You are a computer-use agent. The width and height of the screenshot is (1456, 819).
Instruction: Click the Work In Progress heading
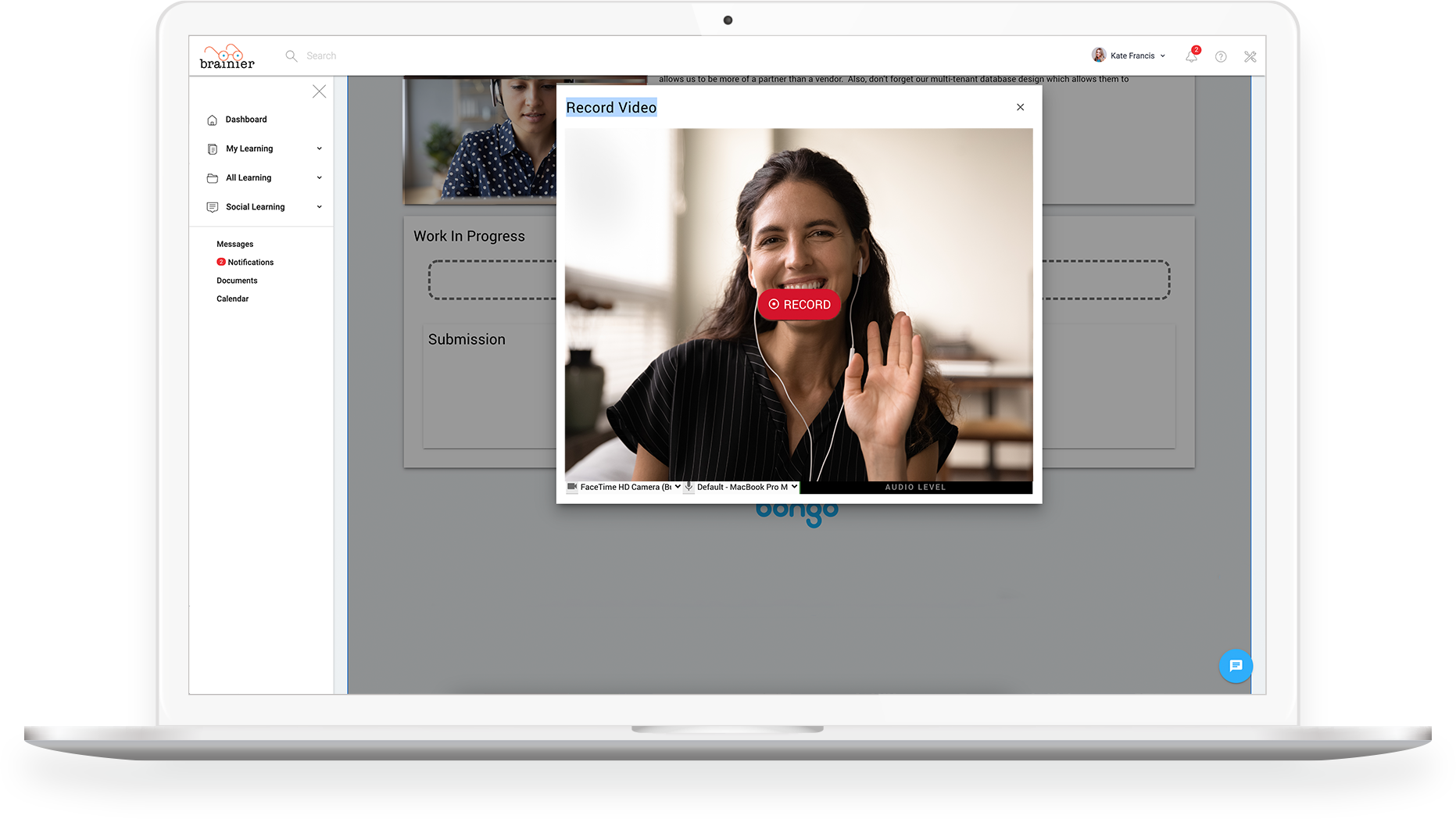coord(469,236)
